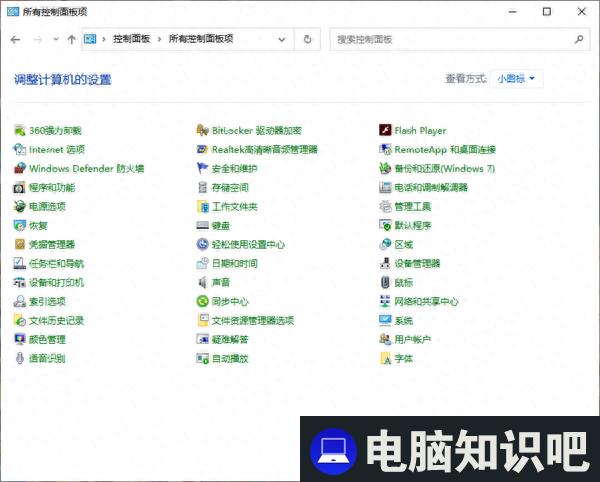
Task: Open the 安全和维护 flag icon
Action: pyautogui.click(x=202, y=168)
